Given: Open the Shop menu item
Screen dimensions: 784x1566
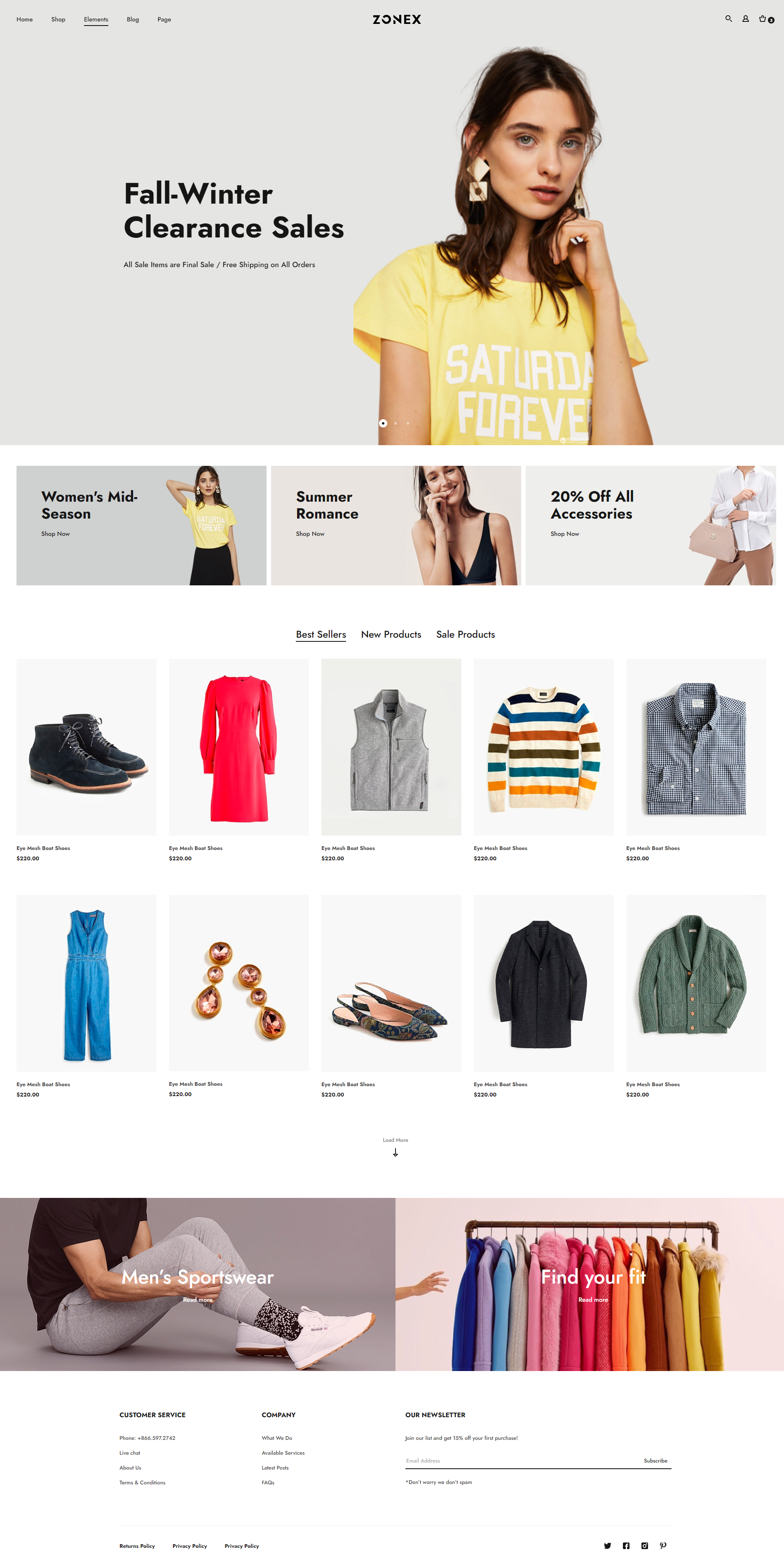Looking at the screenshot, I should pos(59,19).
